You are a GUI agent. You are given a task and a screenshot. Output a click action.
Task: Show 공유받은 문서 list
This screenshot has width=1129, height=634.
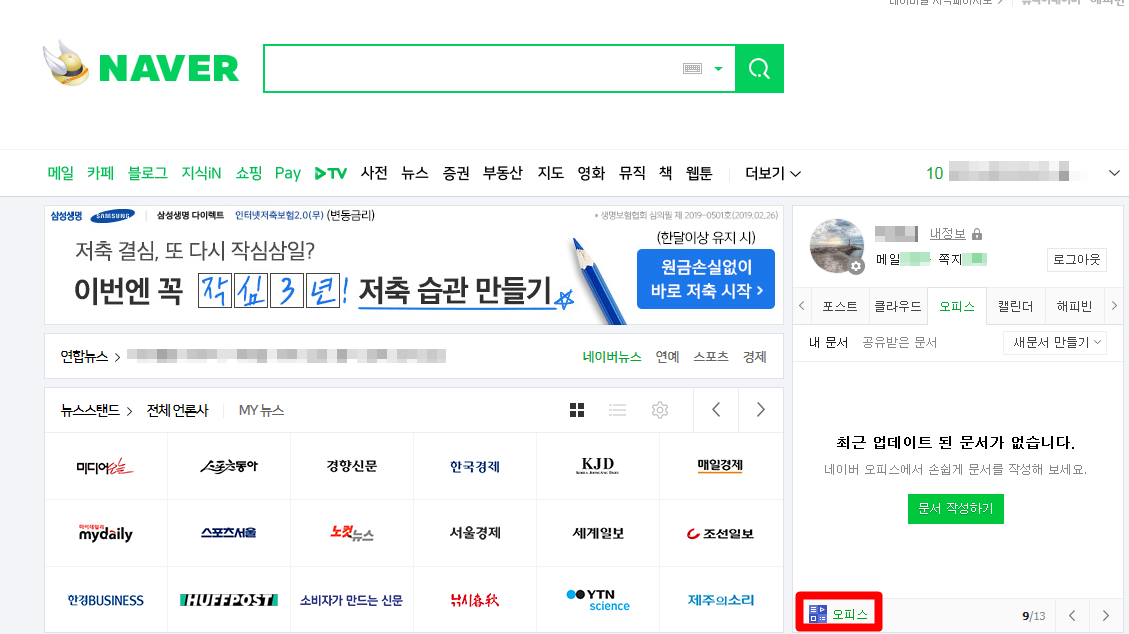tap(899, 343)
